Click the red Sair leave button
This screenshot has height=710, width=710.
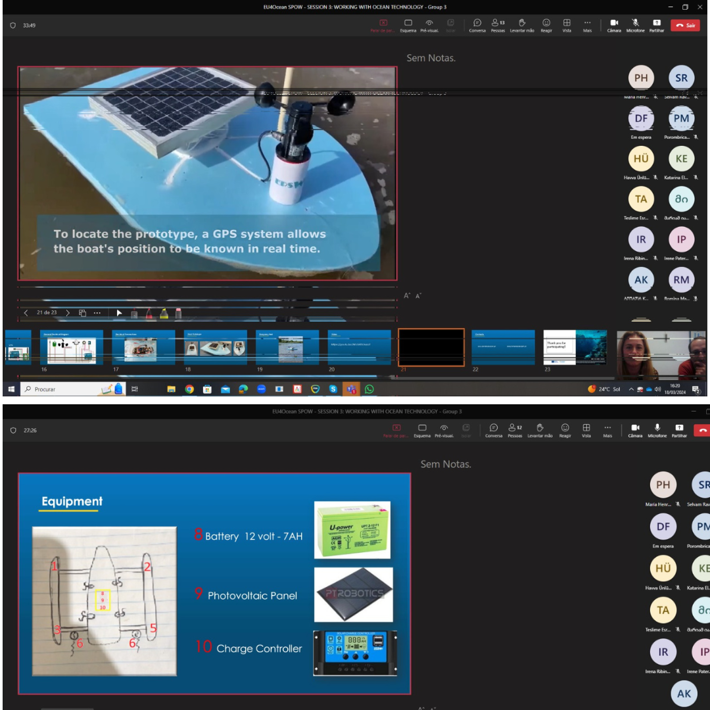tap(685, 25)
